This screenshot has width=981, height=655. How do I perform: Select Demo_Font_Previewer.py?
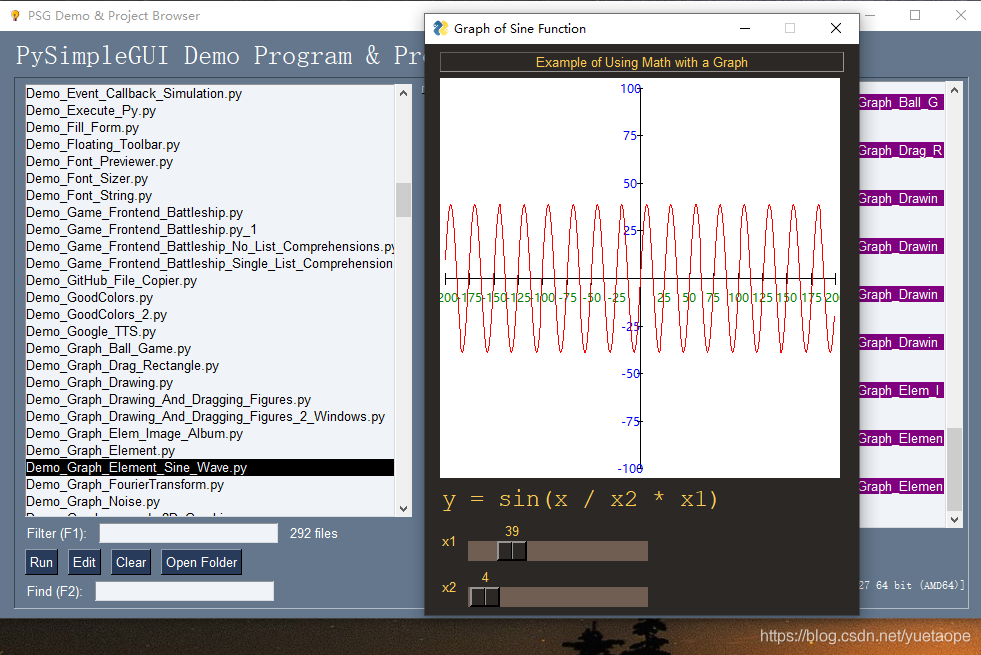[210, 161]
